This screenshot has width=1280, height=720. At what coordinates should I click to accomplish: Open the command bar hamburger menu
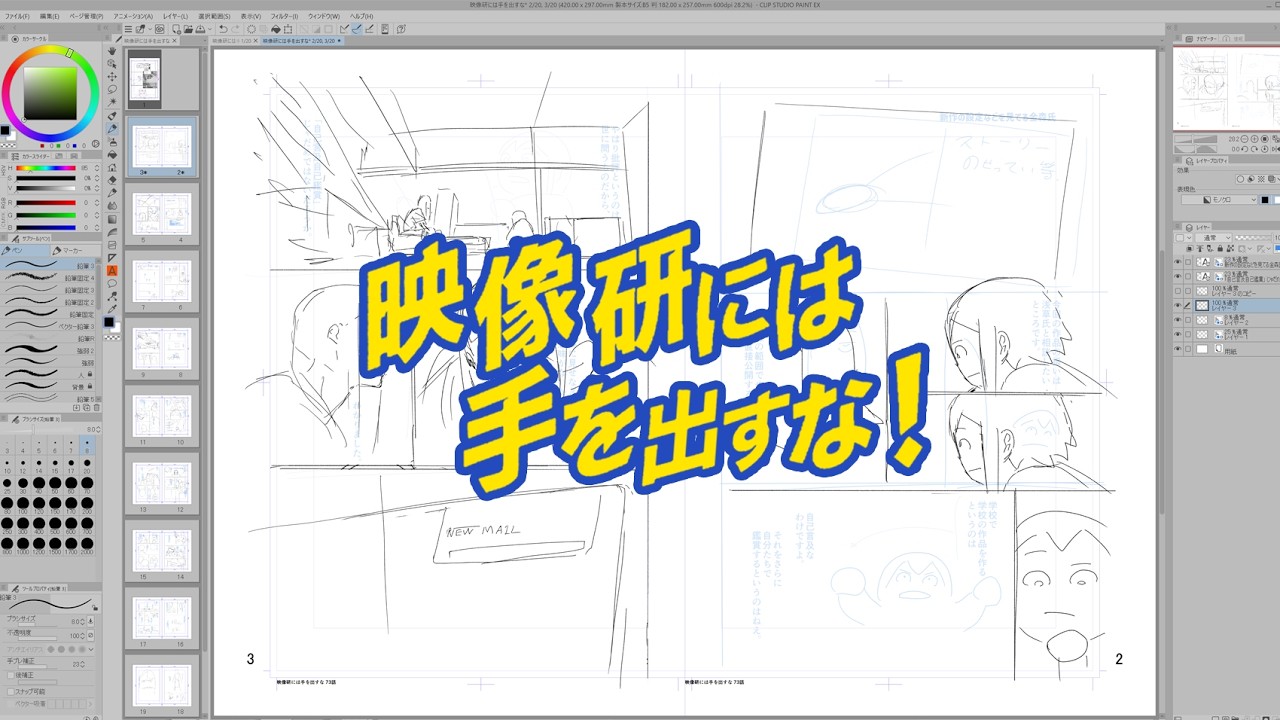point(128,28)
